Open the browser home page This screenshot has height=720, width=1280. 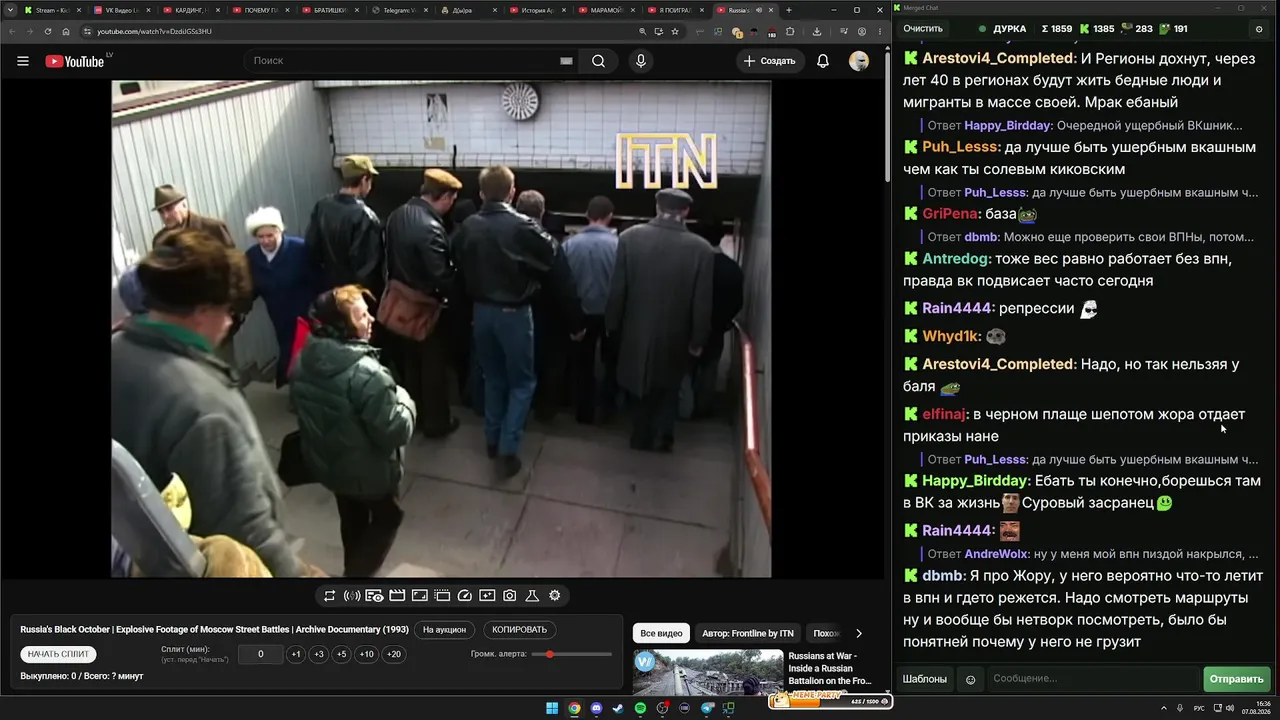point(66,31)
